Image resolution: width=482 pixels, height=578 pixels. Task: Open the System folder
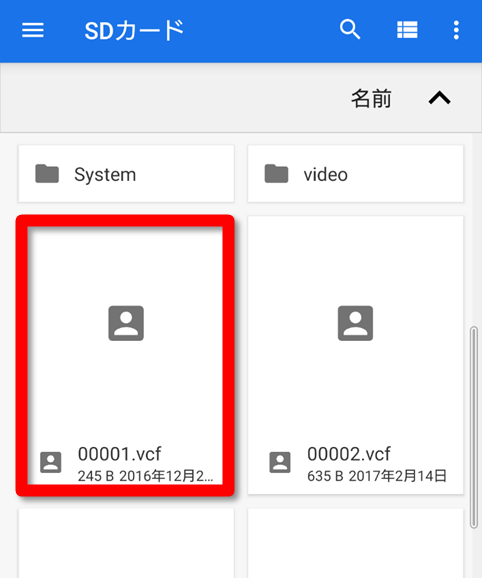(126, 174)
